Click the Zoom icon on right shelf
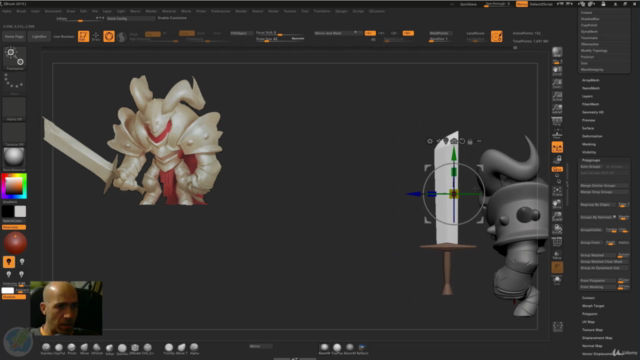640x360 pixels. (557, 84)
